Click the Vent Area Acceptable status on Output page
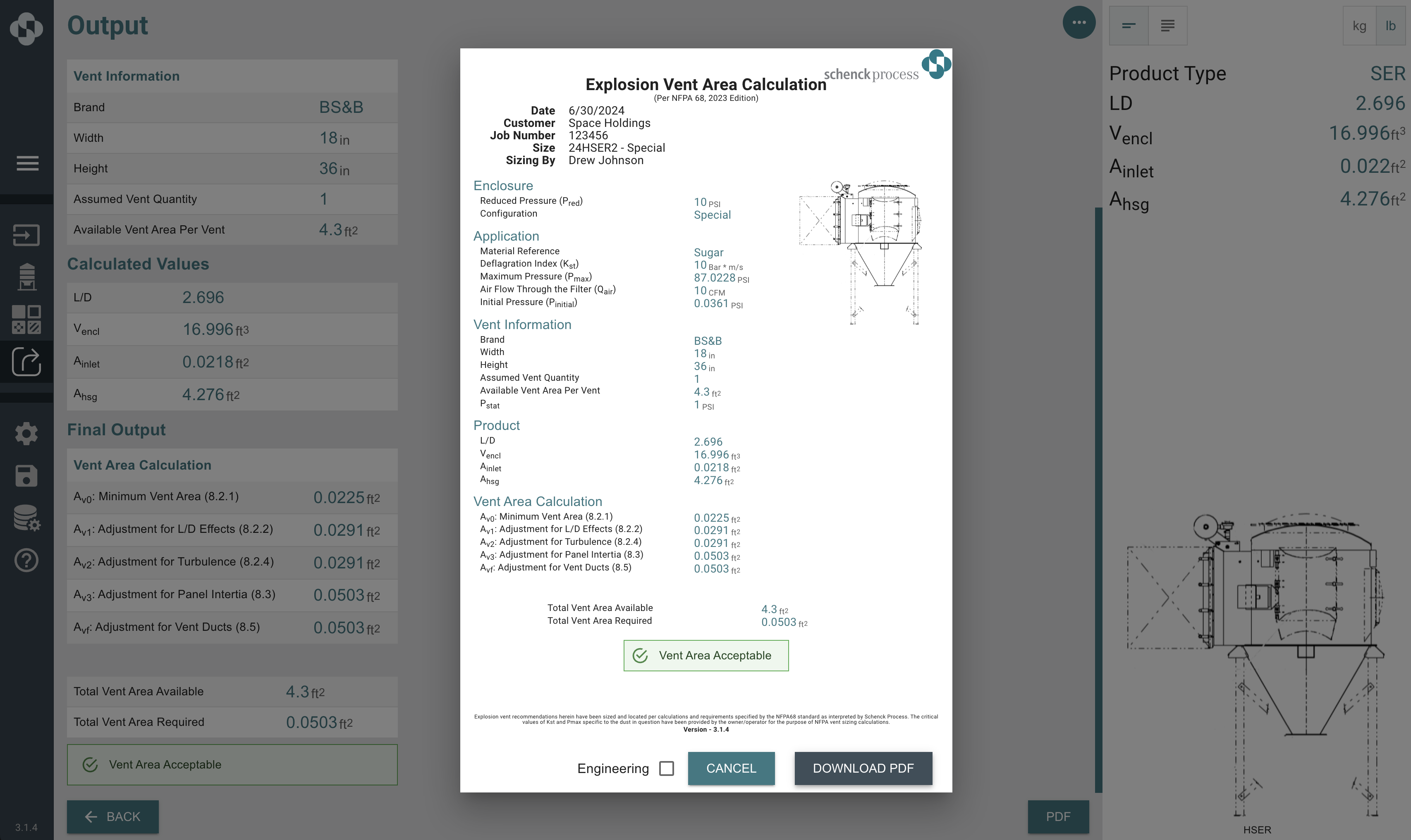The width and height of the screenshot is (1411, 840). (x=232, y=765)
